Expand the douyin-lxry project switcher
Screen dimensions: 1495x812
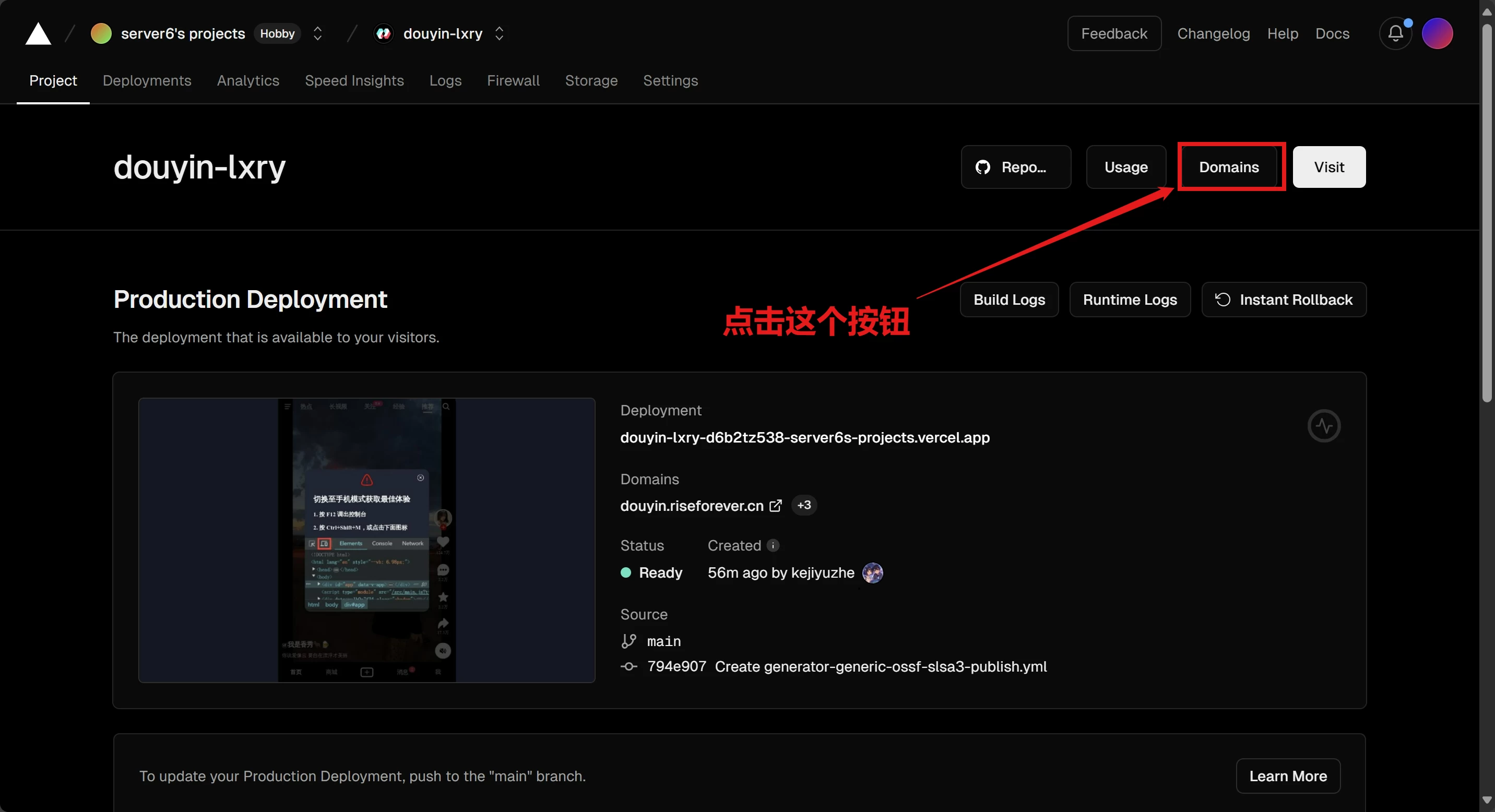point(499,33)
